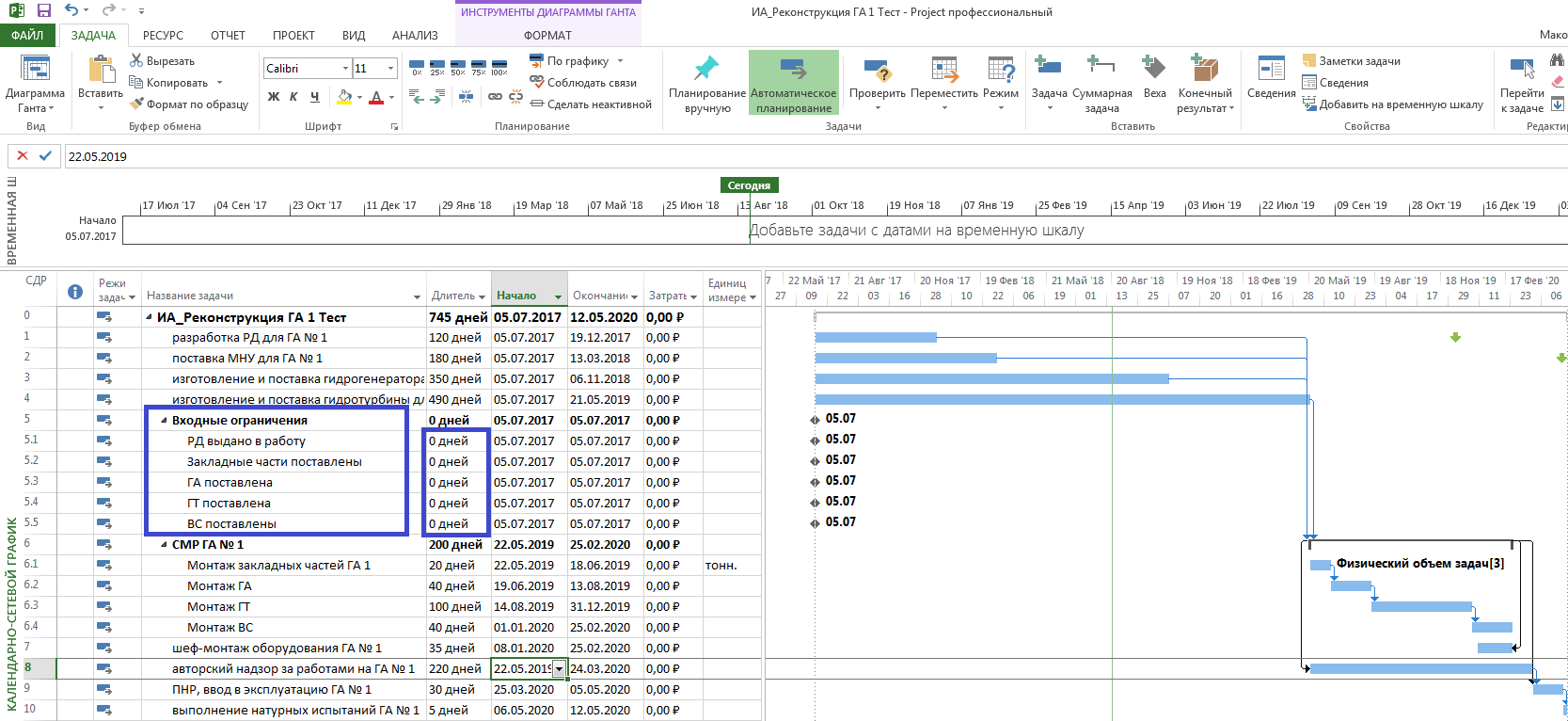The image size is (1568, 721).
Task: Toggle bold Ж formatting
Action: click(274, 97)
